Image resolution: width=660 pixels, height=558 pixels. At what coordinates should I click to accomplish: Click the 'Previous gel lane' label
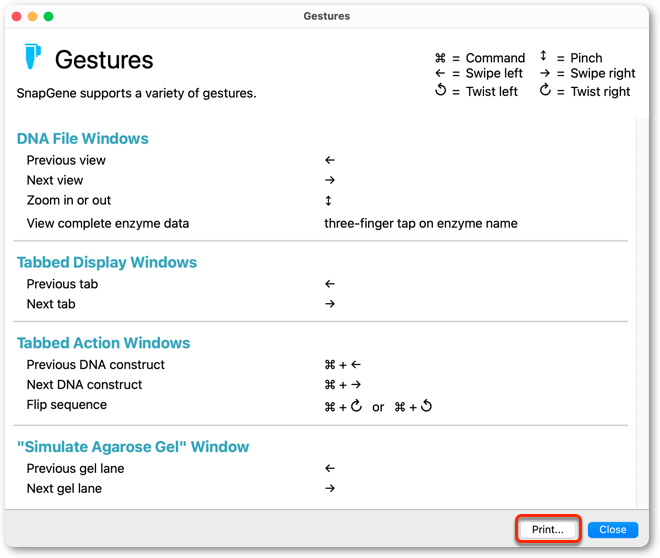click(x=75, y=468)
